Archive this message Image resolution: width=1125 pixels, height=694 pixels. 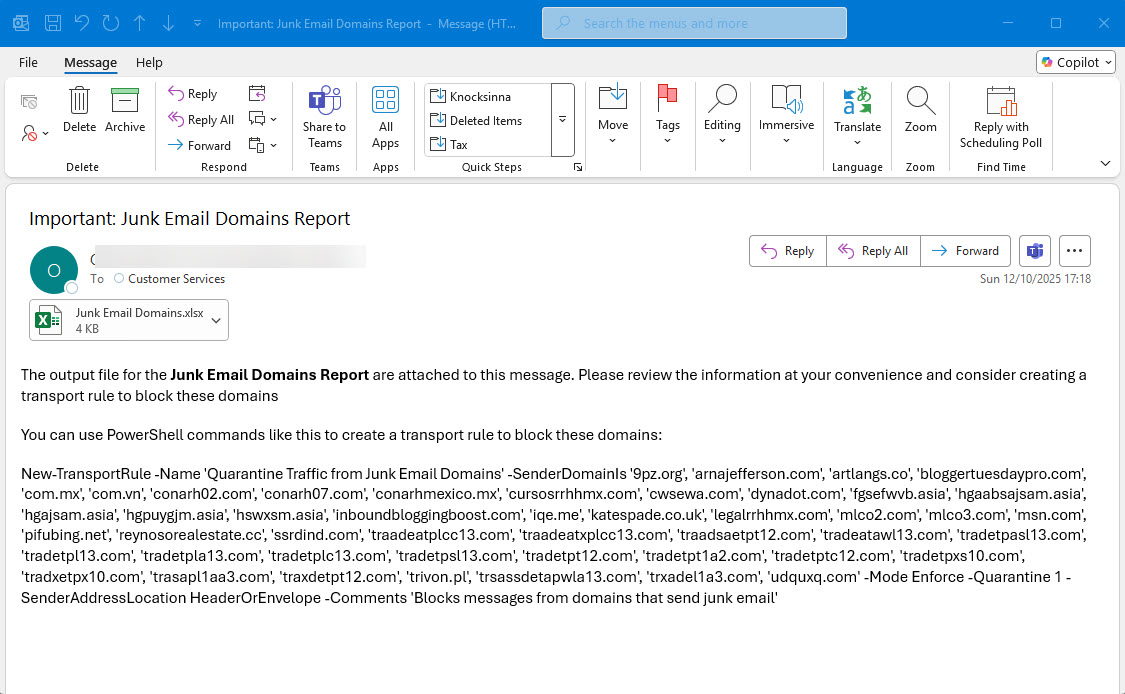coord(125,110)
